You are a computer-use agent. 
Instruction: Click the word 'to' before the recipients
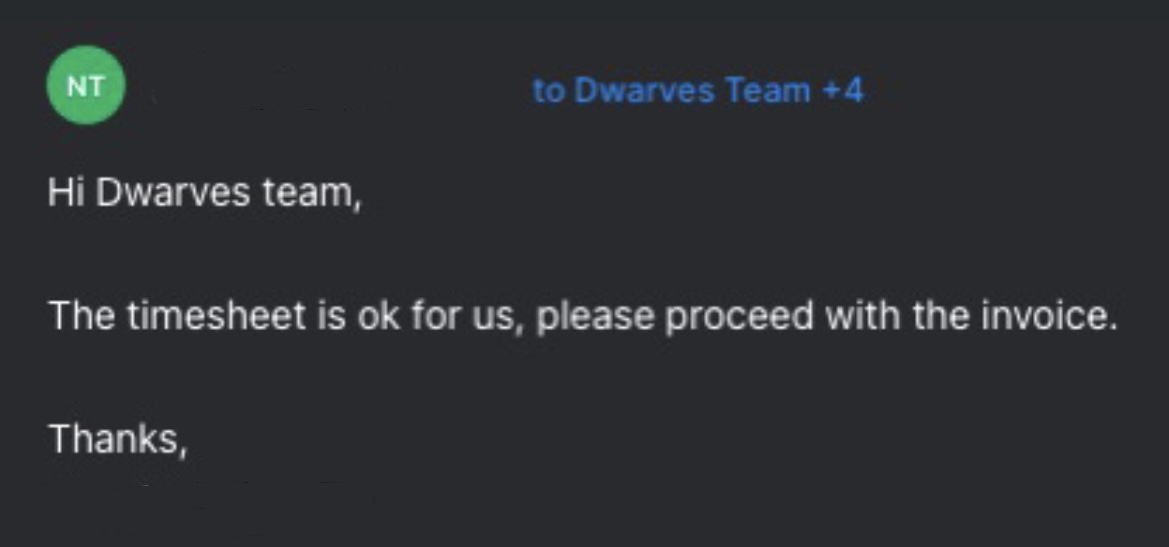549,92
